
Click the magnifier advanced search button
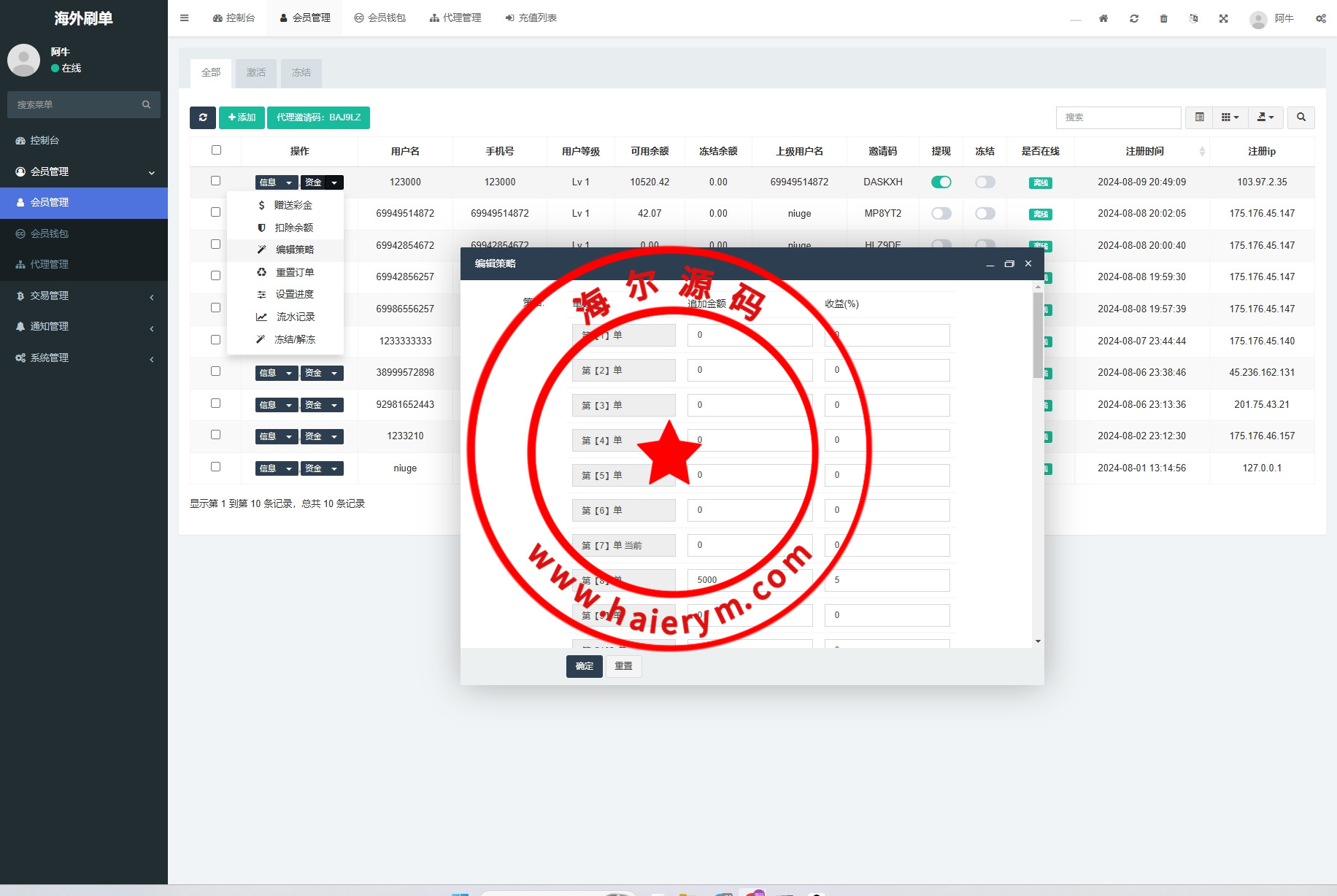point(1301,117)
